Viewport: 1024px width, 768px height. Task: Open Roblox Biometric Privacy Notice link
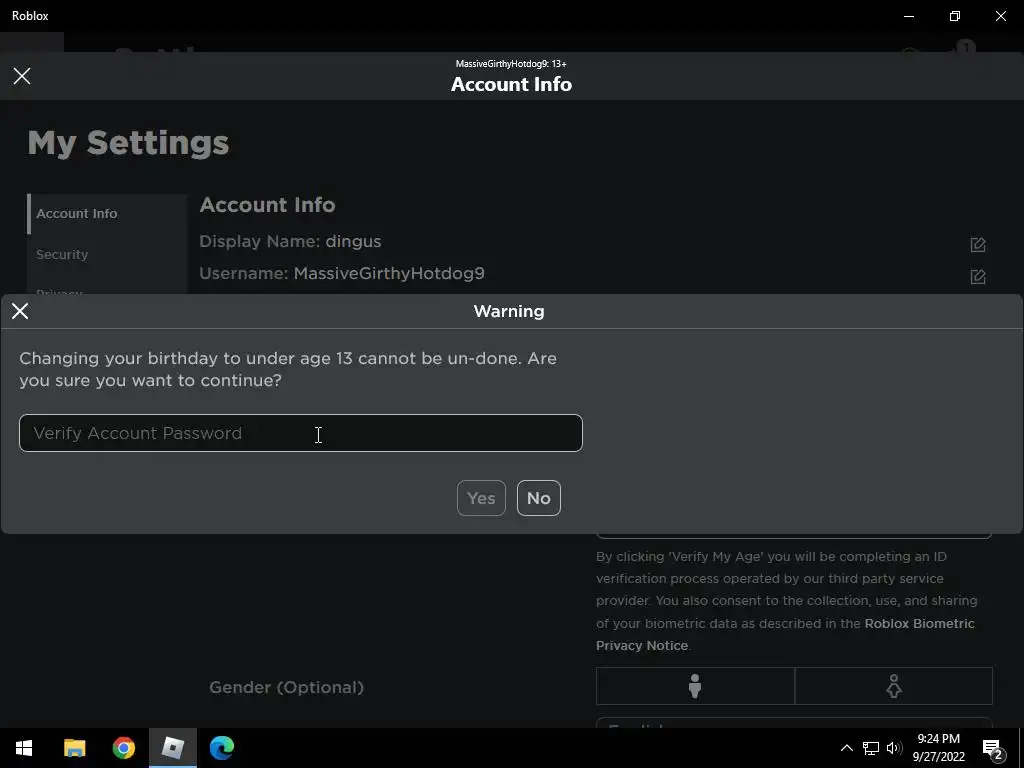(x=785, y=634)
